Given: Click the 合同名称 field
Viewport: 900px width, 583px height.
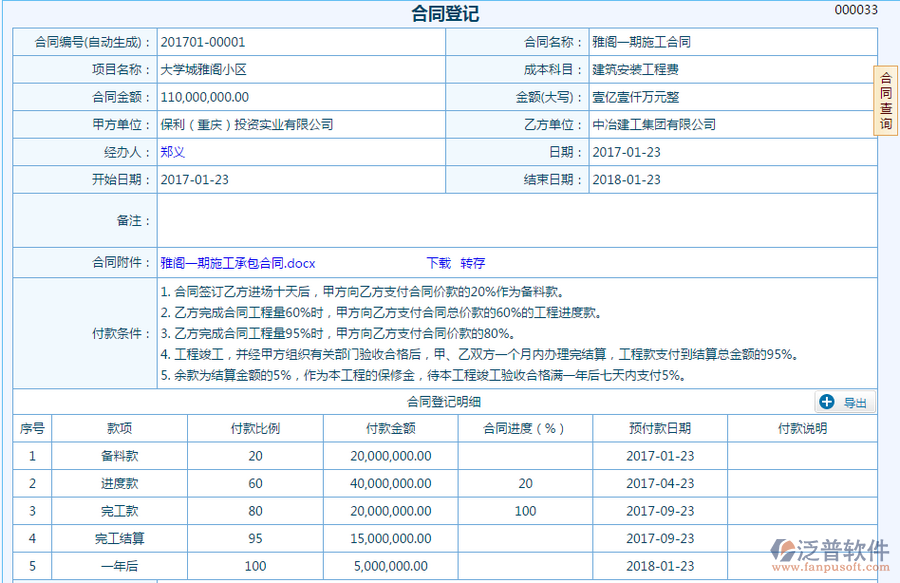Looking at the screenshot, I should pos(730,42).
